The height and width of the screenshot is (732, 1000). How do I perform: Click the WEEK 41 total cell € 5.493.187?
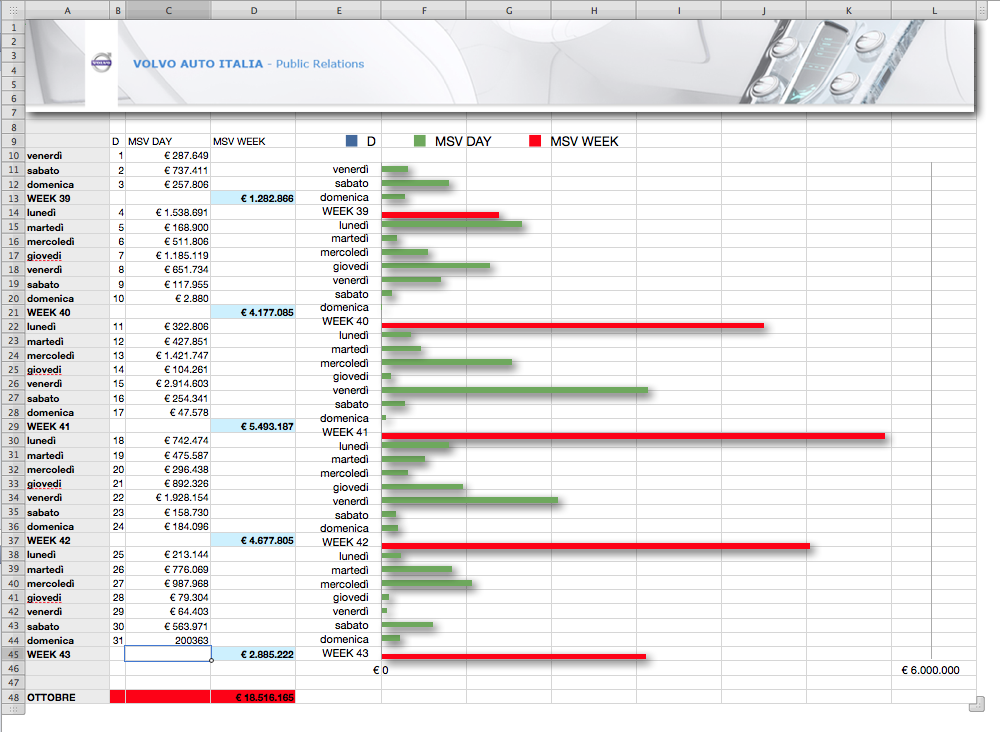click(253, 427)
